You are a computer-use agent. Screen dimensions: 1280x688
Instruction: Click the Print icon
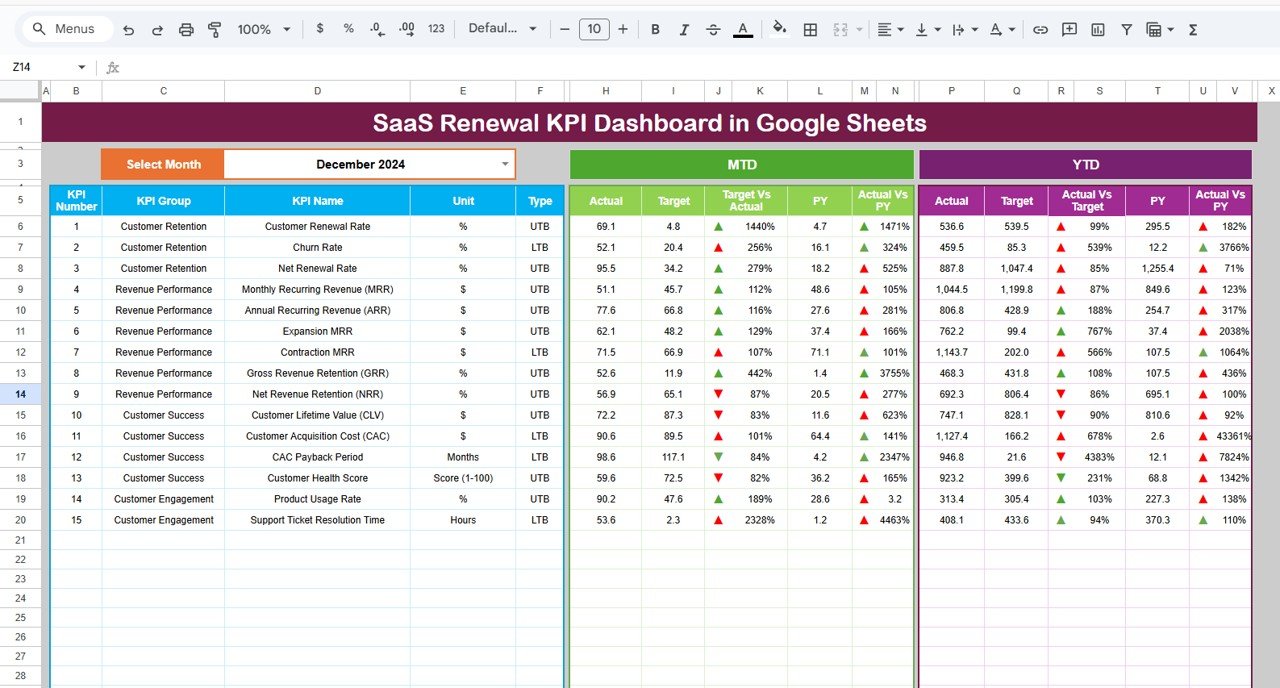click(186, 29)
